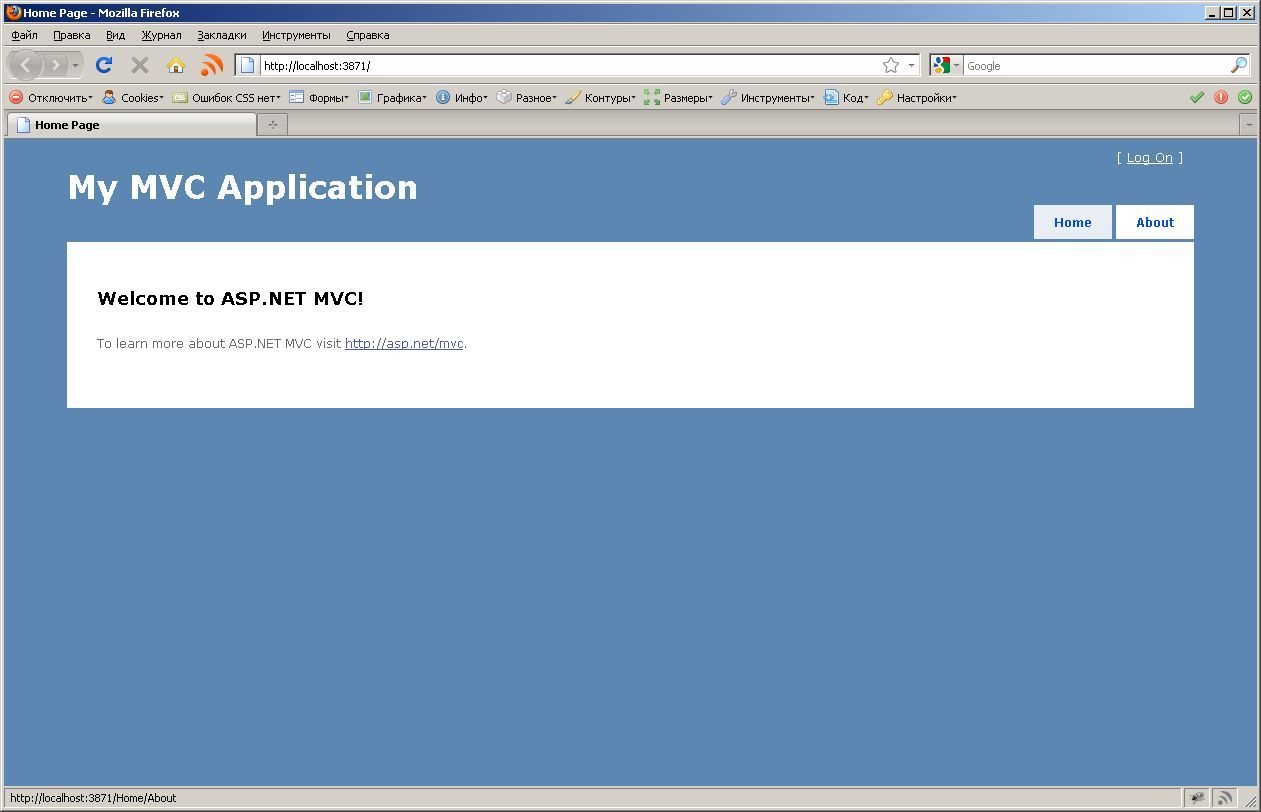Image resolution: width=1261 pixels, height=812 pixels.
Task: Click the search magnifier icon
Action: click(x=1239, y=66)
